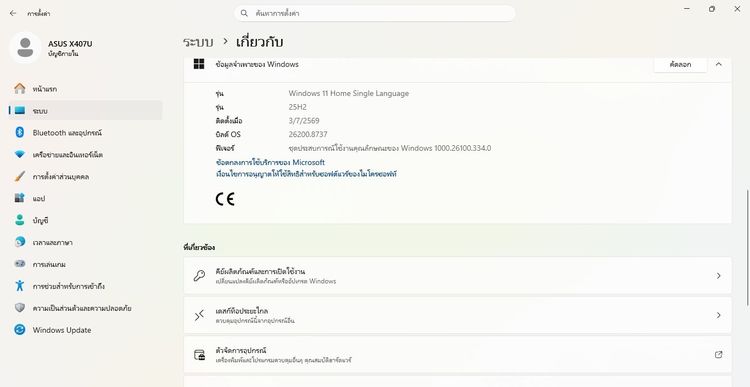Click the back arrow at top left
Image resolution: width=750 pixels, height=387 pixels.
pyautogui.click(x=13, y=13)
